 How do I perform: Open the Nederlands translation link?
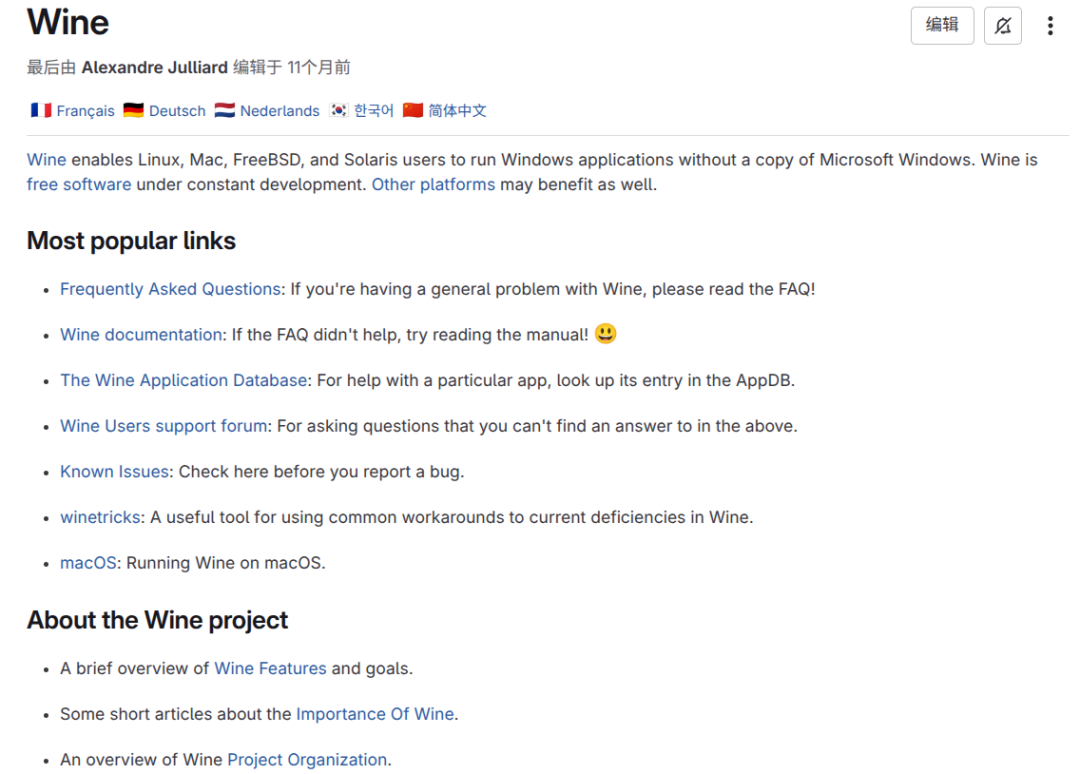(280, 111)
